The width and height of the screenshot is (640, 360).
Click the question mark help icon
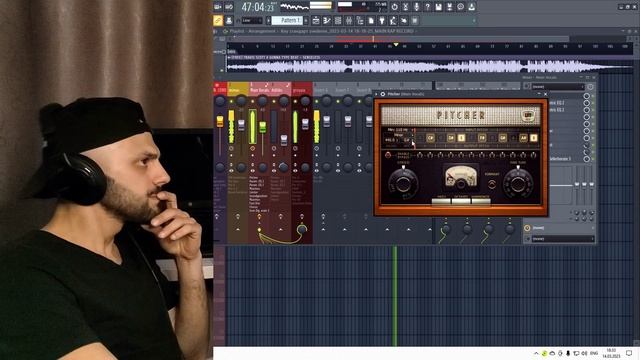point(427,7)
